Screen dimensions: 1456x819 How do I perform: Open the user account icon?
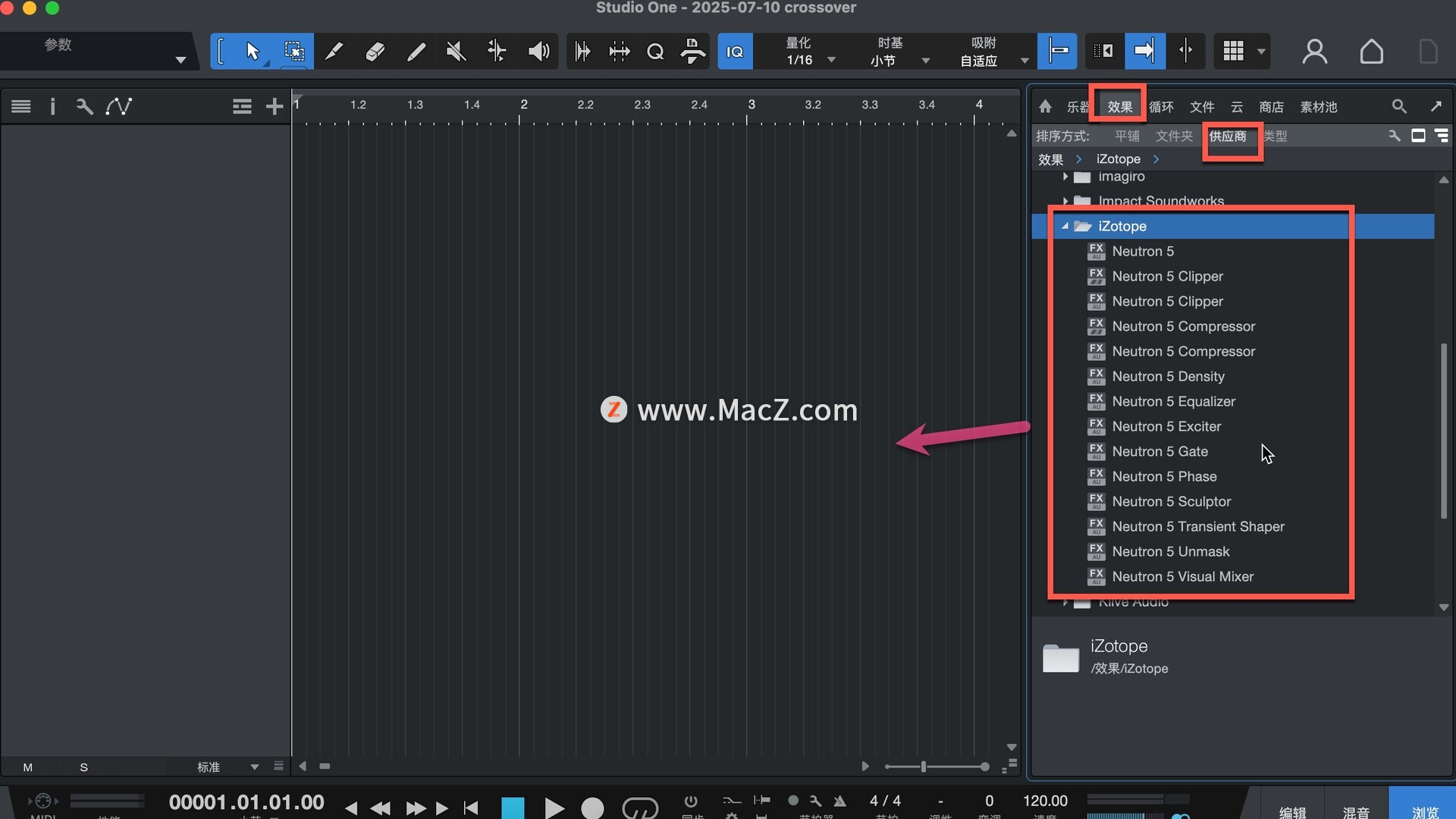[1314, 52]
